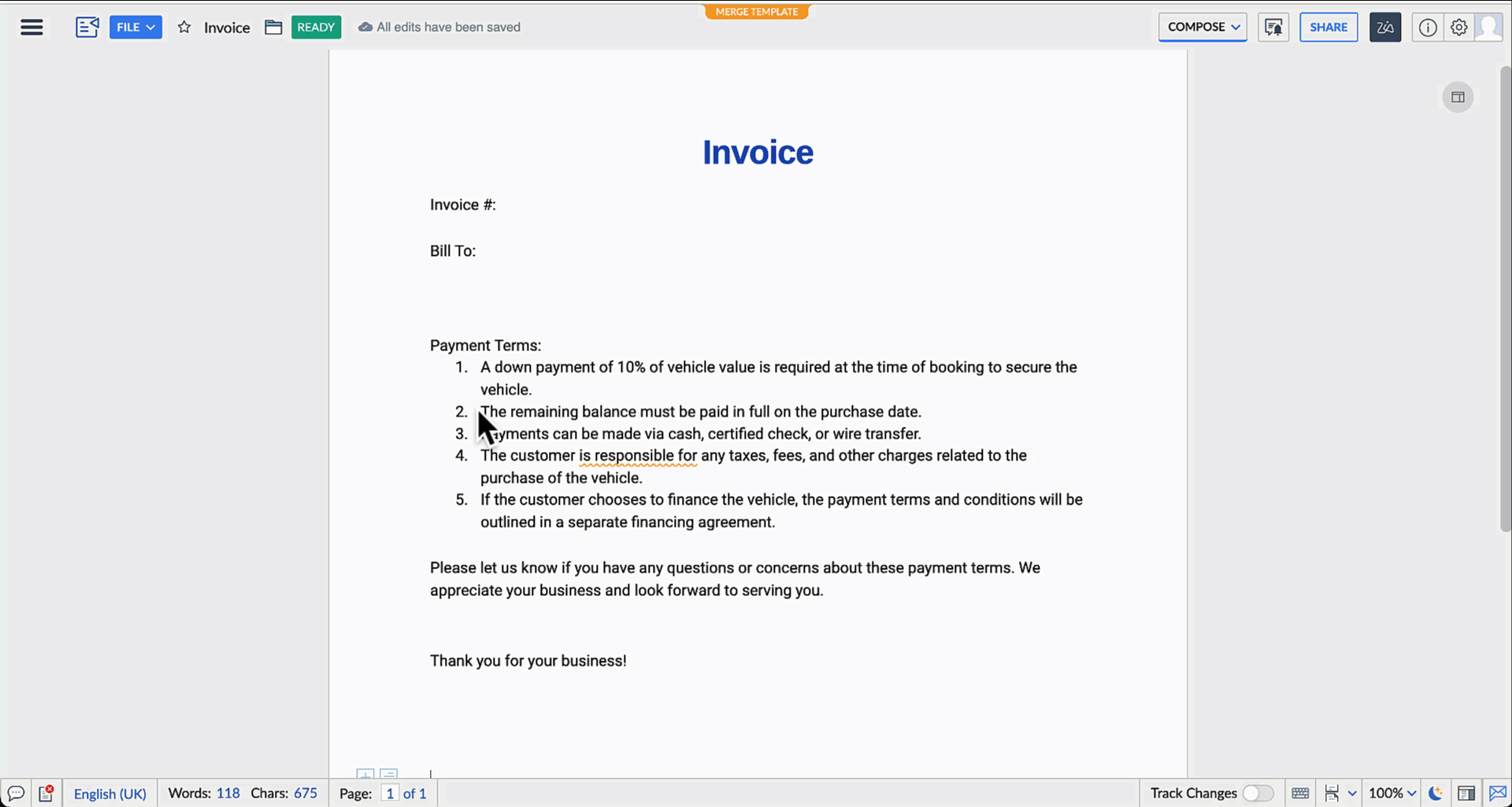Click the green READY status button
Screen dimensions: 1512x807
click(x=316, y=28)
